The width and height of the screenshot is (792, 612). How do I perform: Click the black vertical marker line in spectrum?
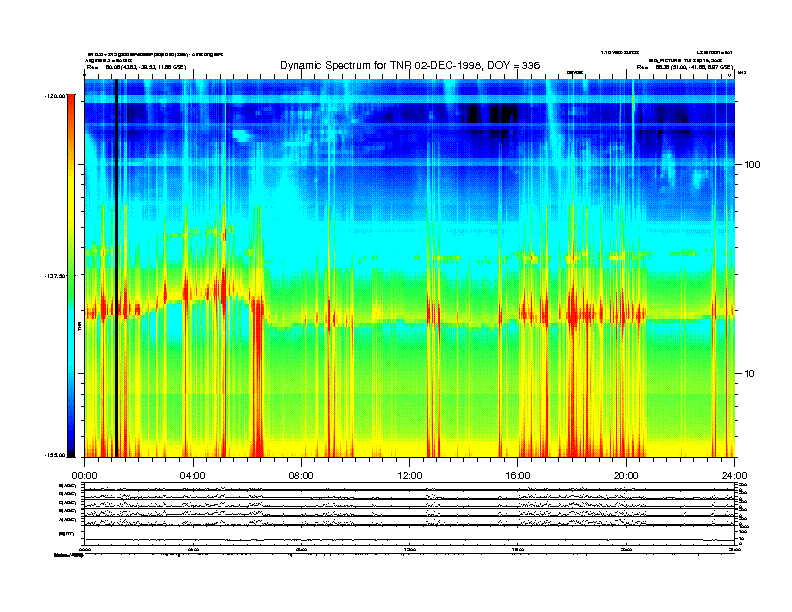[116, 268]
